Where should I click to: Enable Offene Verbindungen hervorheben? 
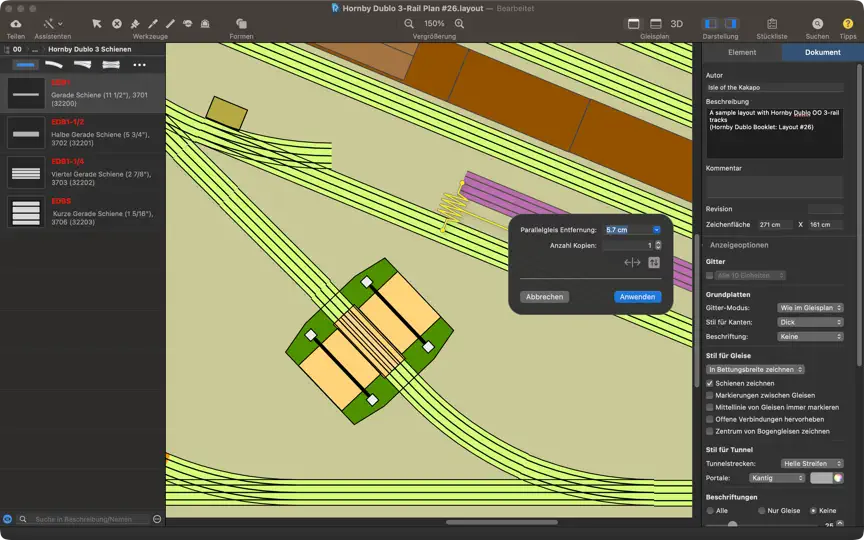point(710,420)
